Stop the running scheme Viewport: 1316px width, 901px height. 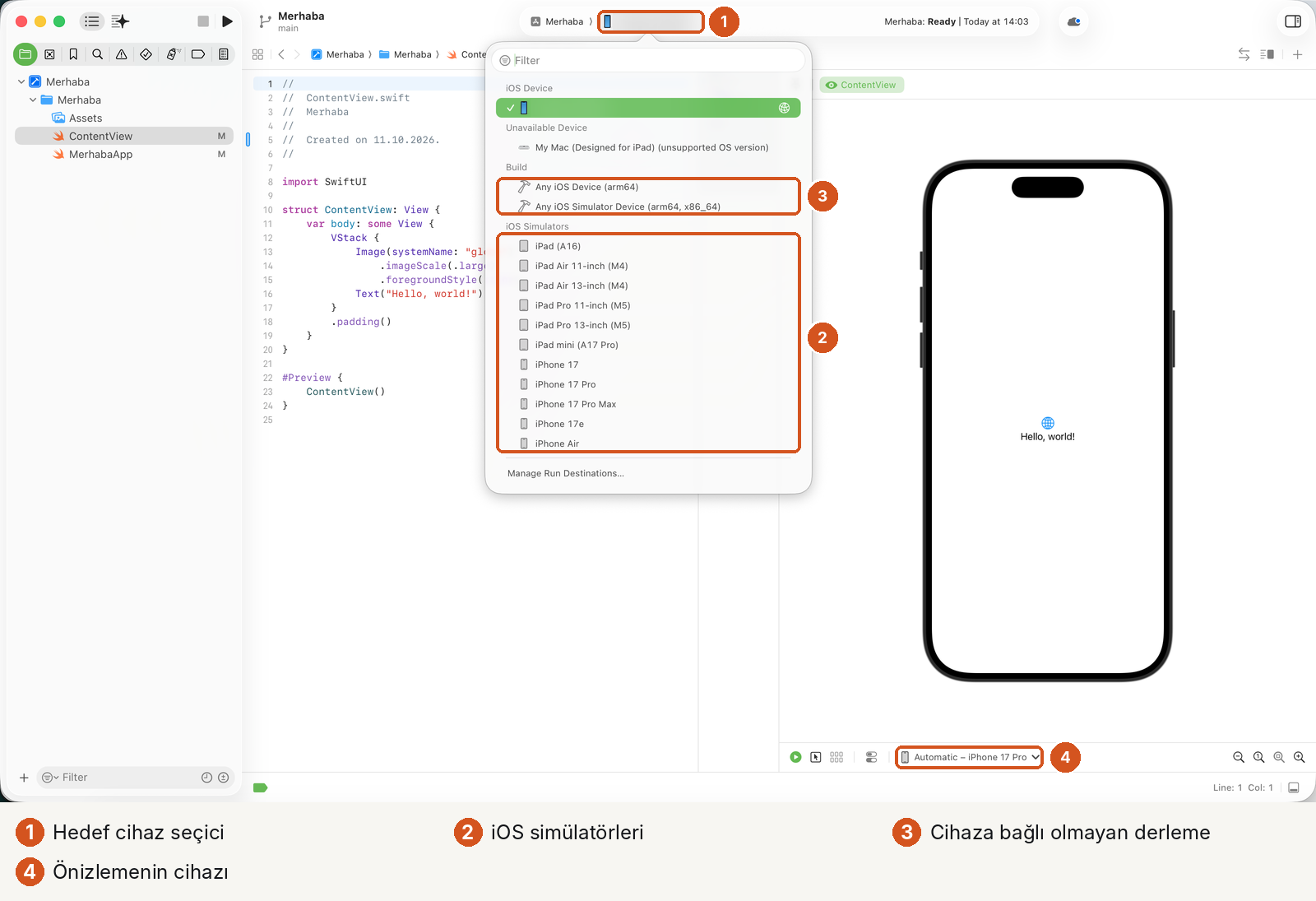(x=203, y=21)
